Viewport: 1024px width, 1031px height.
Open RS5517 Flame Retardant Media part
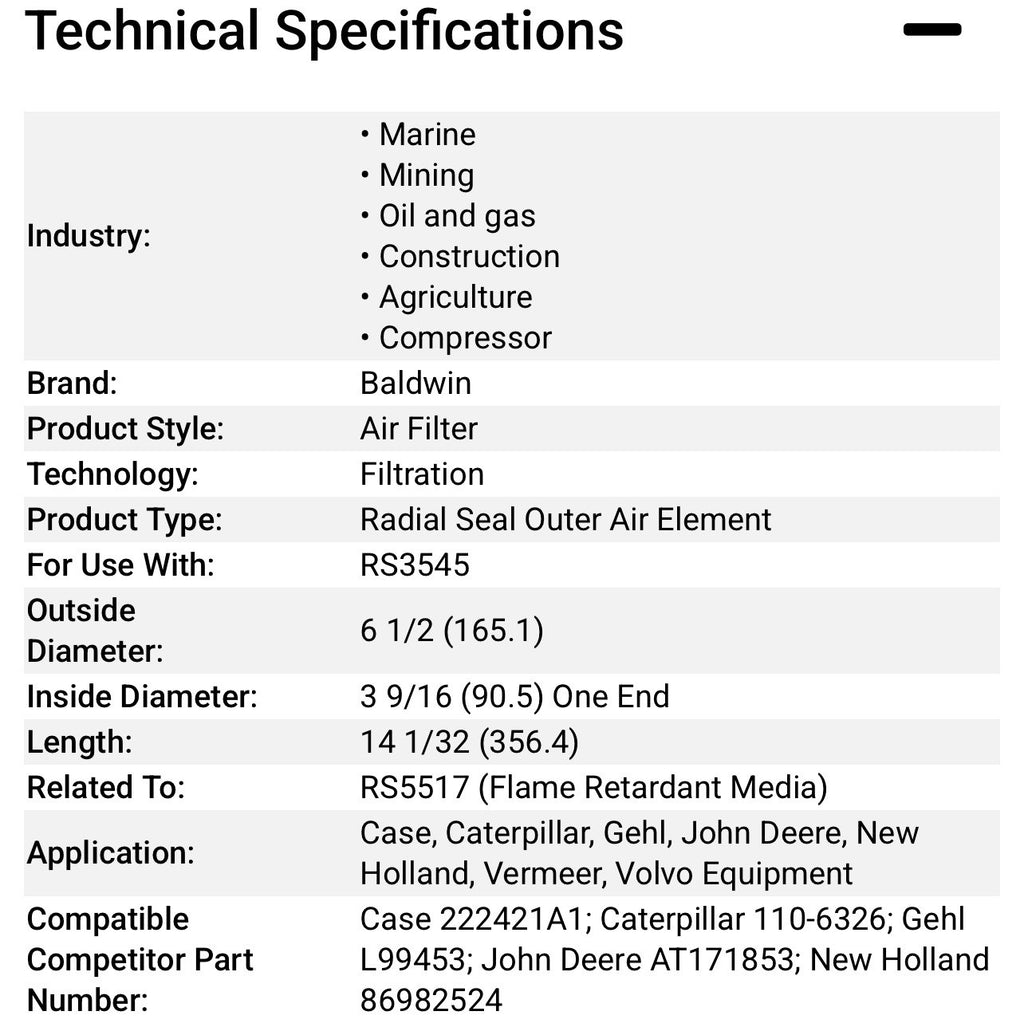pyautogui.click(x=594, y=788)
